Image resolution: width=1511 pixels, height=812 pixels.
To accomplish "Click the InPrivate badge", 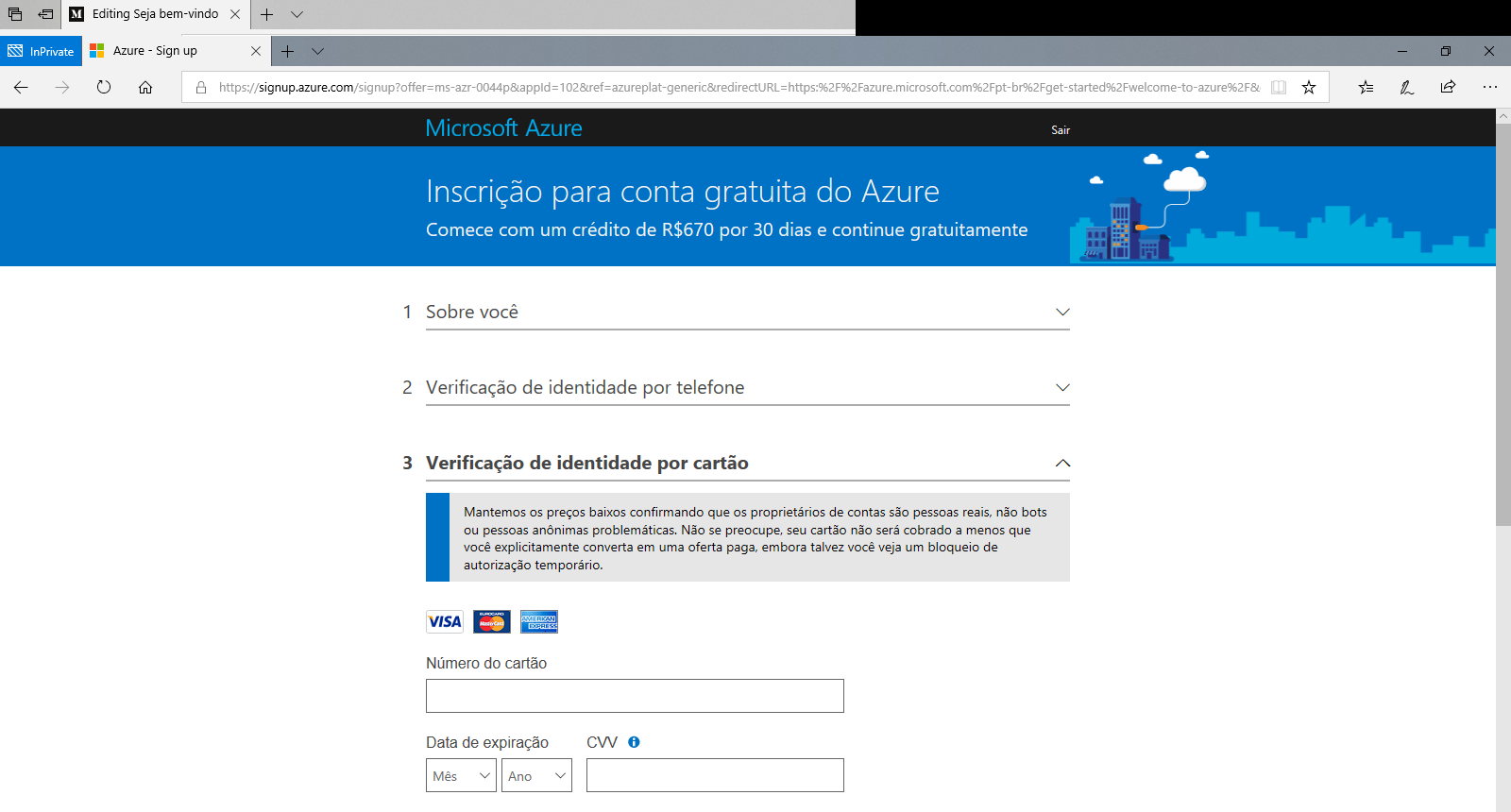I will coord(41,51).
